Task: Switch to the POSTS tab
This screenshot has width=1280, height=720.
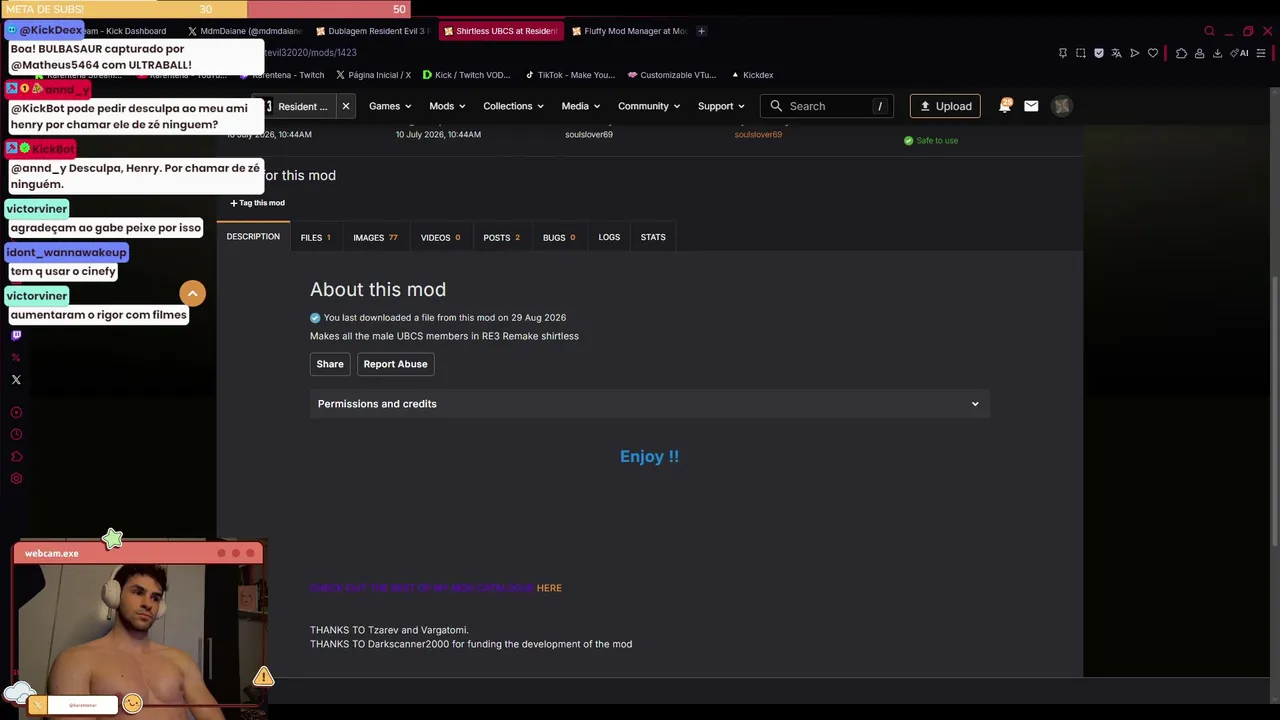Action: click(501, 237)
